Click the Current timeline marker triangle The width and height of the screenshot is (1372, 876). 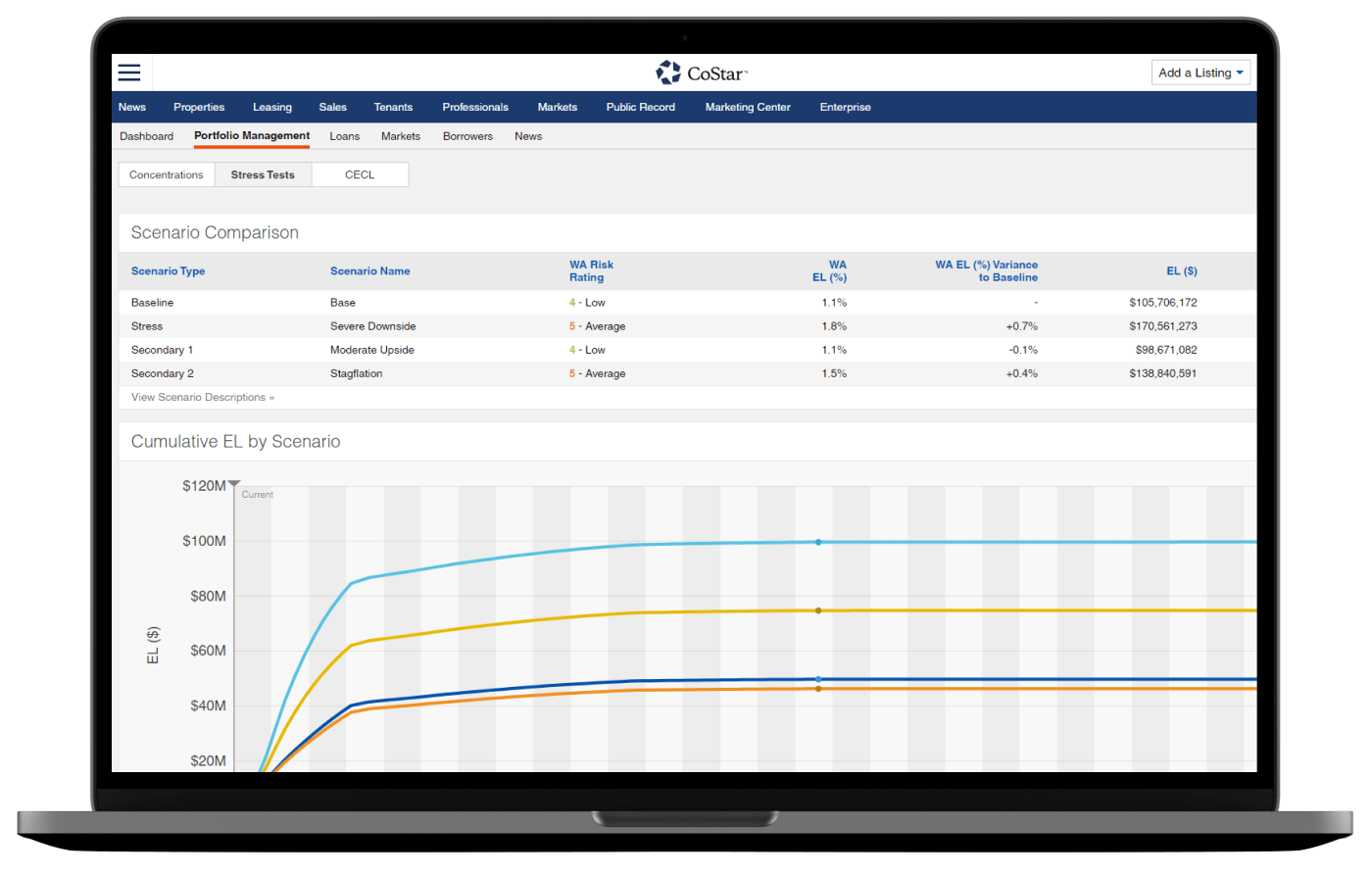pos(234,483)
